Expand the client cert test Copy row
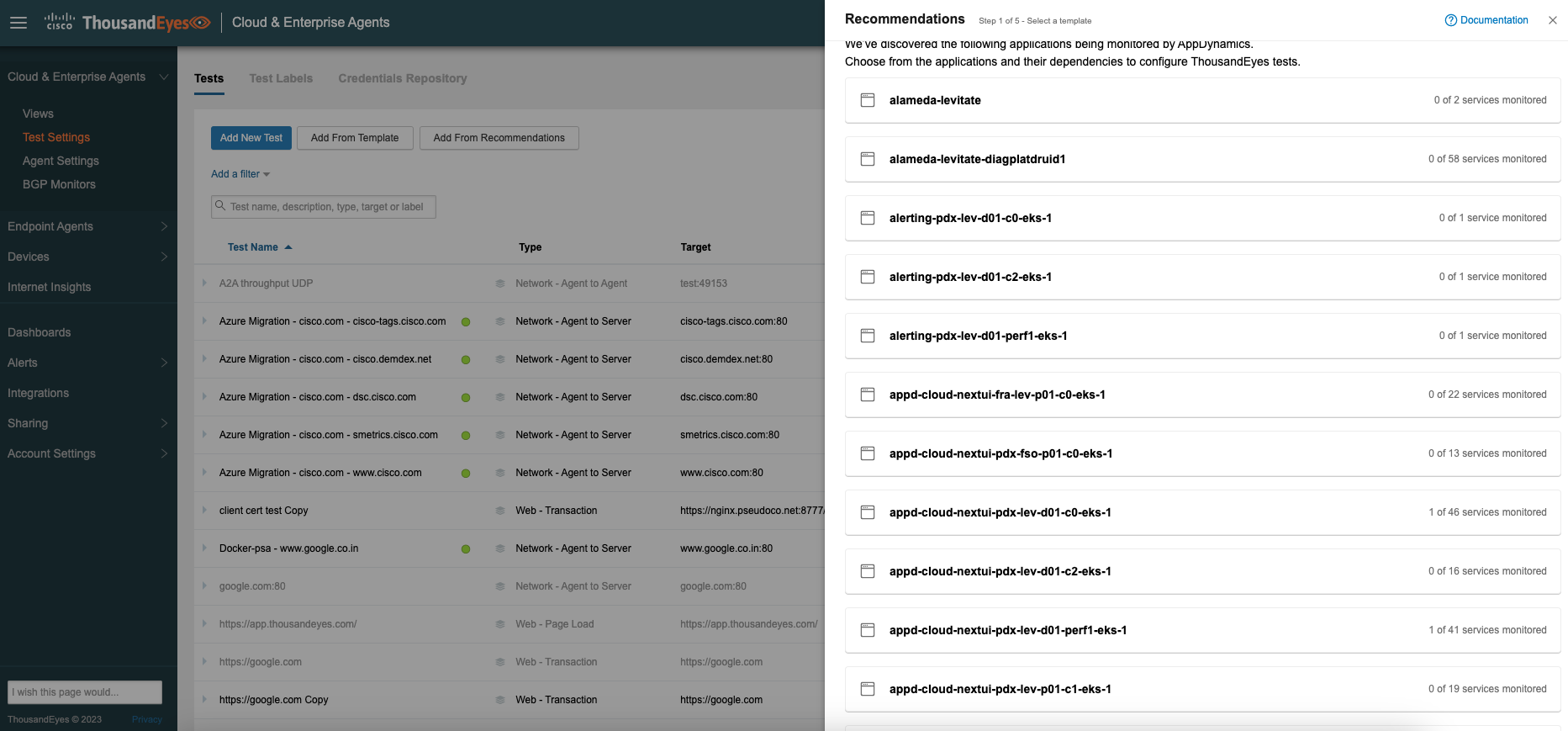The image size is (1568, 731). [x=204, y=511]
